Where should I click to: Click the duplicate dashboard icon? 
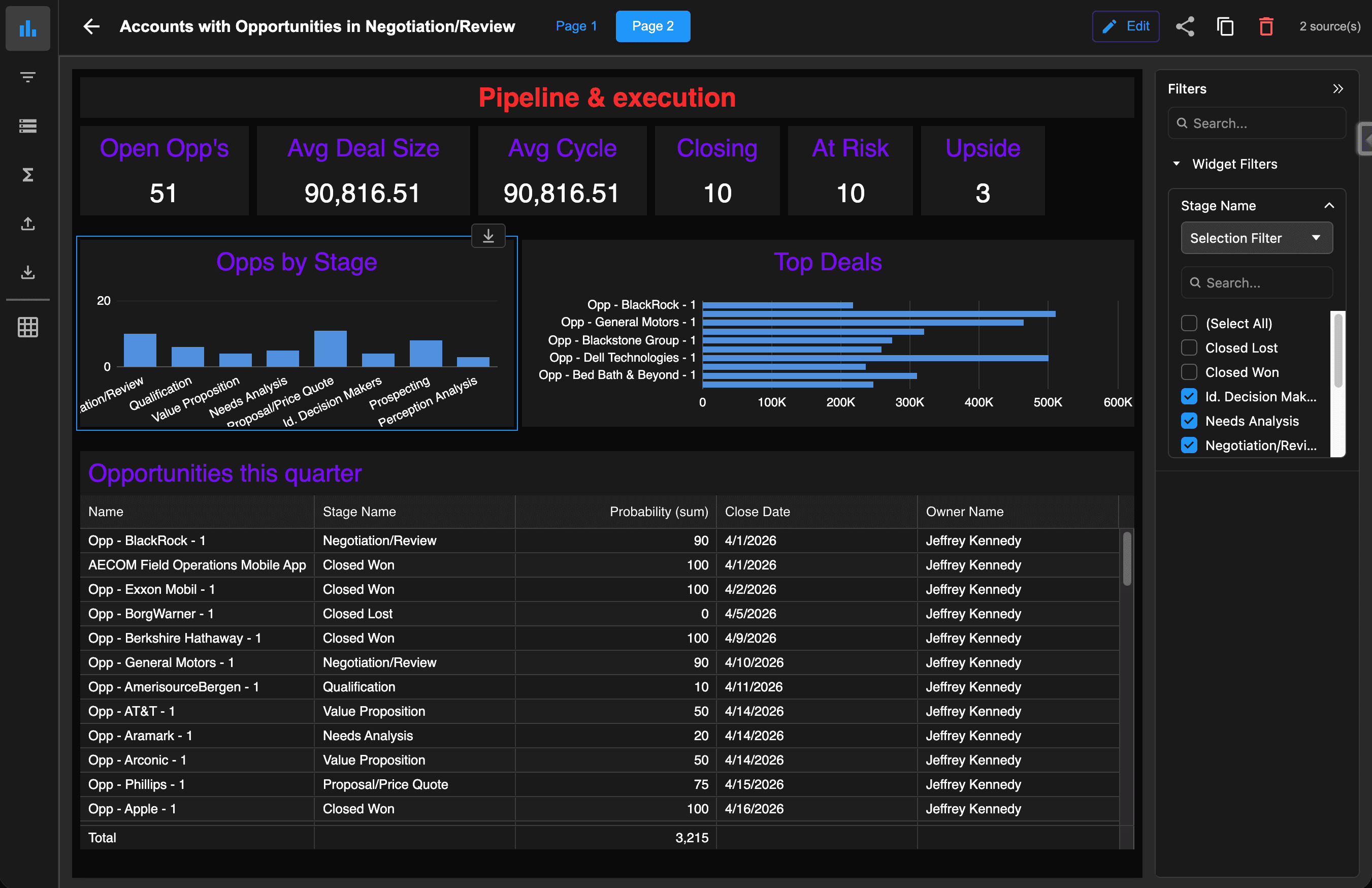[x=1225, y=26]
